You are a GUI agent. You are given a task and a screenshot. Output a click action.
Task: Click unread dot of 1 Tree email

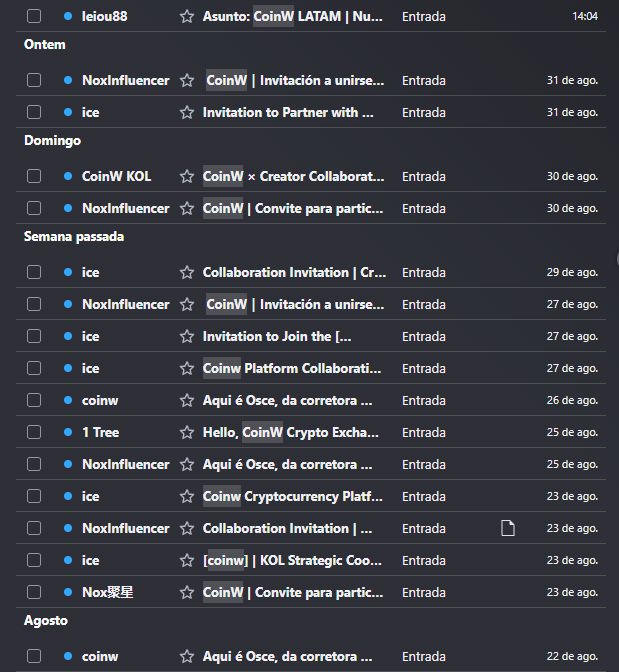68,432
